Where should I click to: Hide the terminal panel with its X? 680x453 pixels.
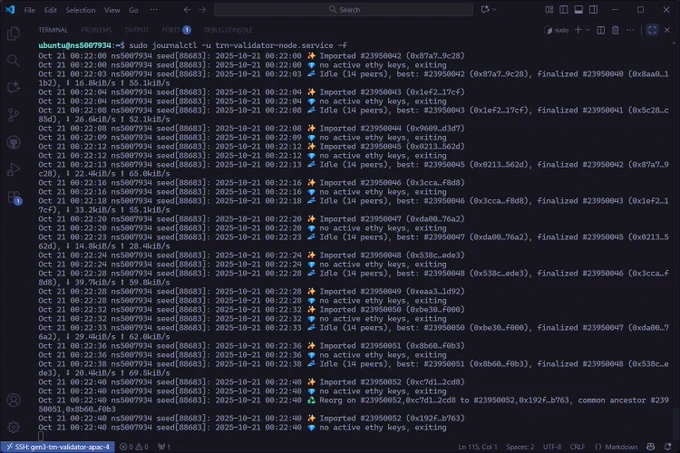point(667,30)
